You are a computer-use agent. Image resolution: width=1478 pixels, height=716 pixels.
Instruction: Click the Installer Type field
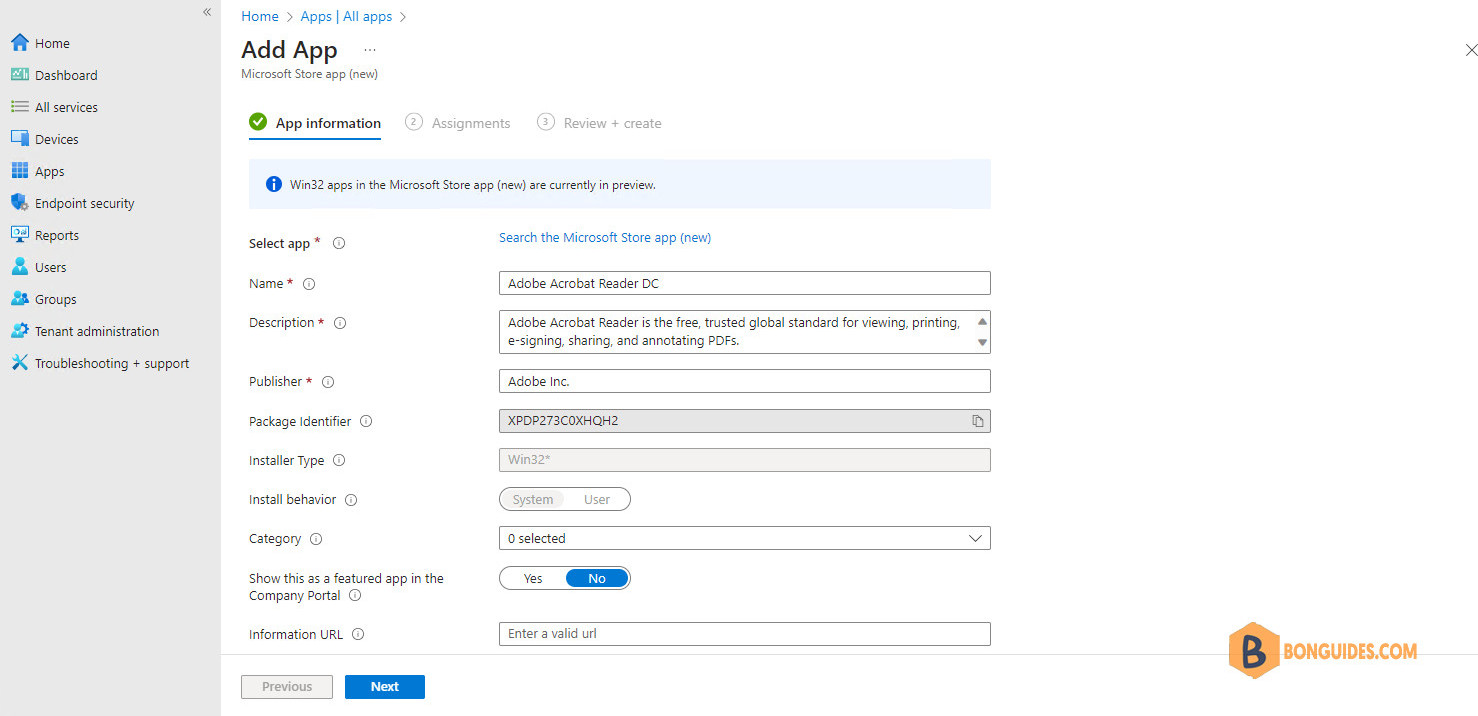(744, 460)
